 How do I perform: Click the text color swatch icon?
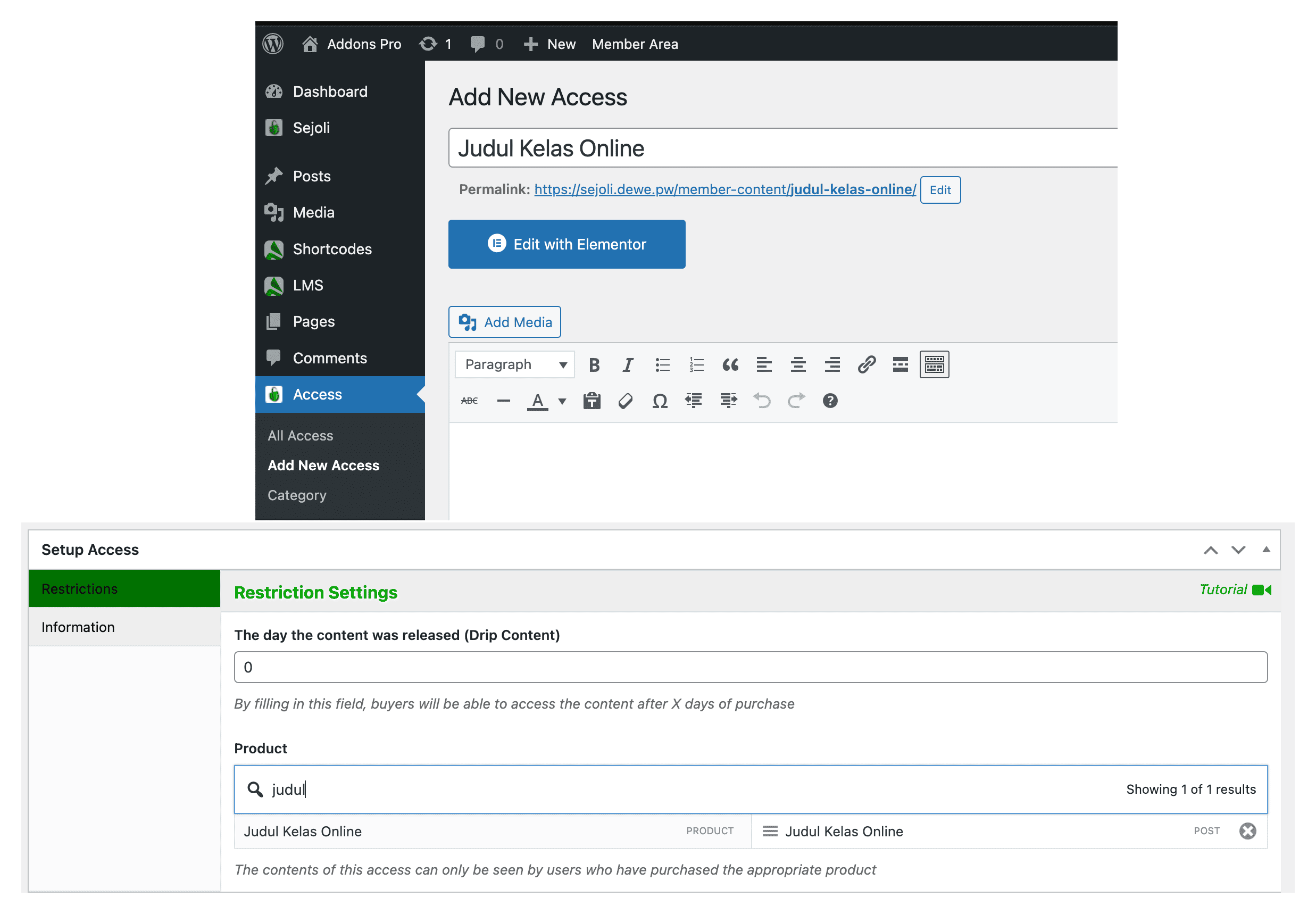537,401
